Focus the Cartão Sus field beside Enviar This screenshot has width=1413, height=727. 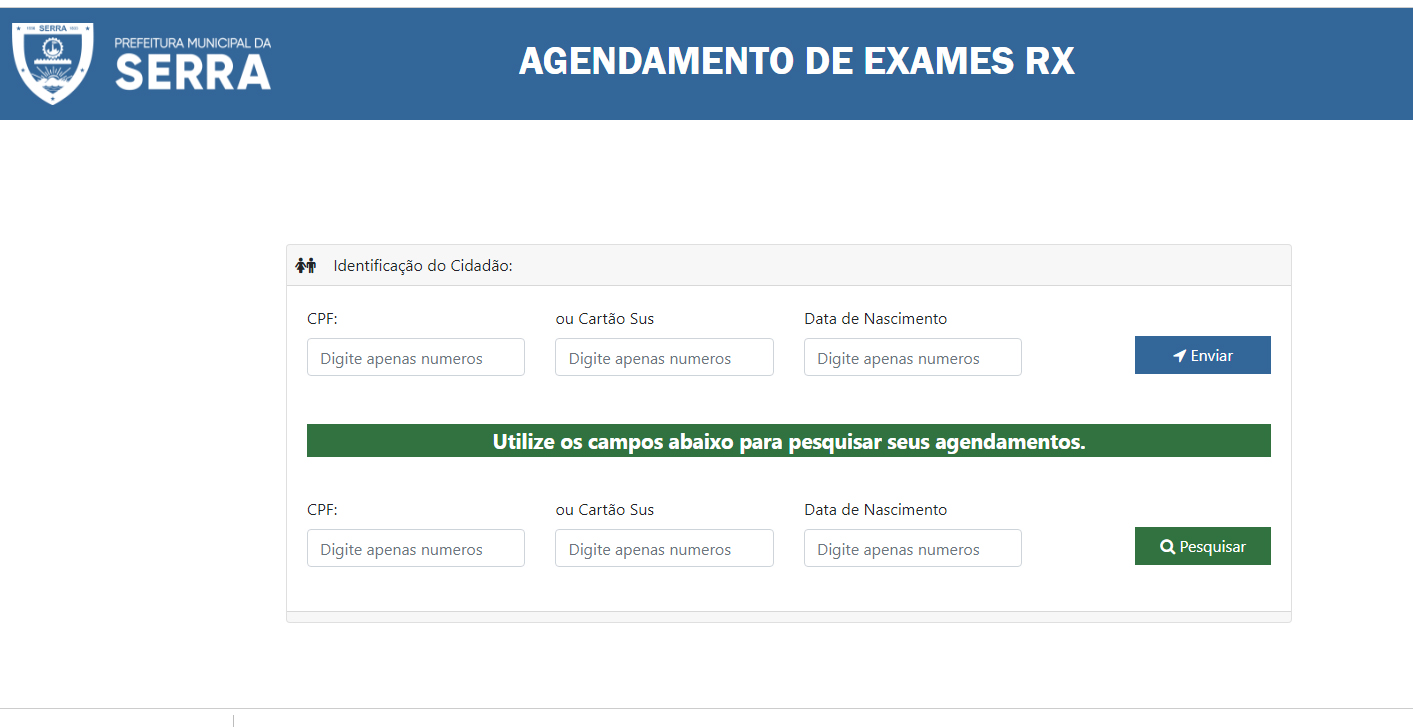click(x=664, y=357)
